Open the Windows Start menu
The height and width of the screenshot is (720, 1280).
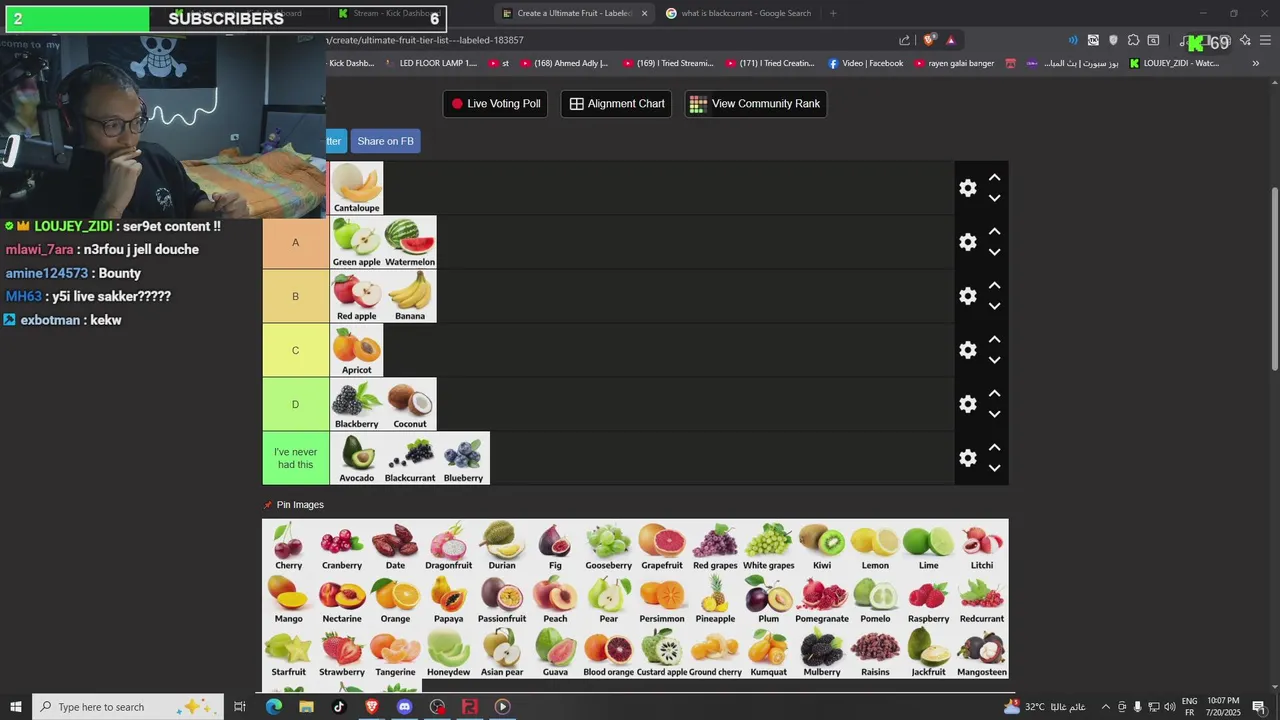[15, 707]
